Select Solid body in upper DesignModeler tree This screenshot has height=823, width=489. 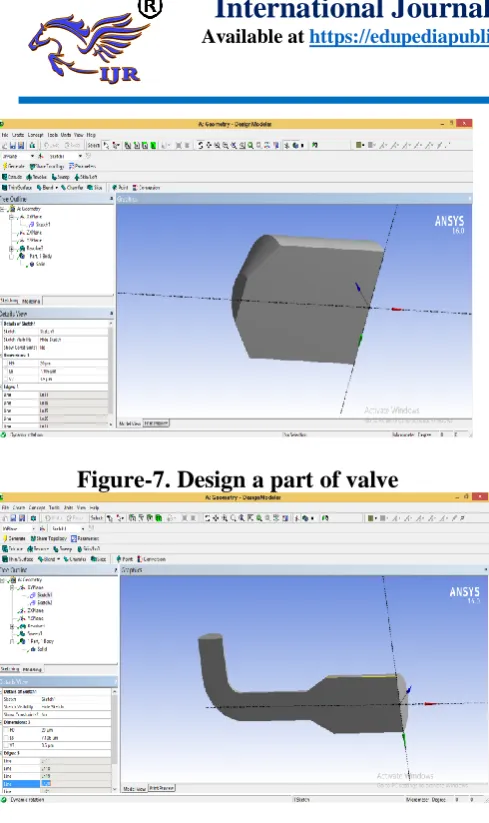click(40, 265)
